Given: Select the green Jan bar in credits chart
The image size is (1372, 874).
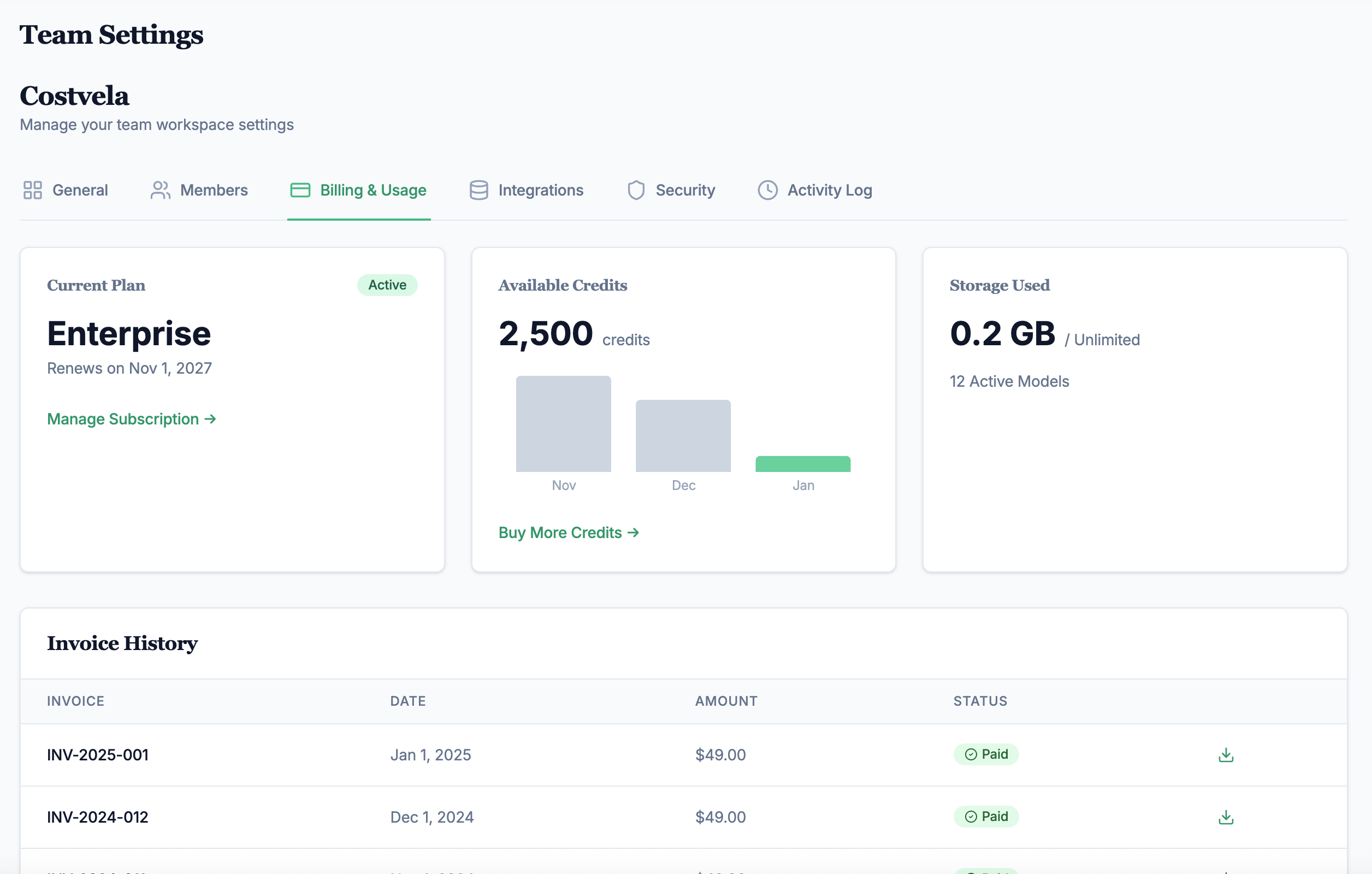Looking at the screenshot, I should point(803,464).
